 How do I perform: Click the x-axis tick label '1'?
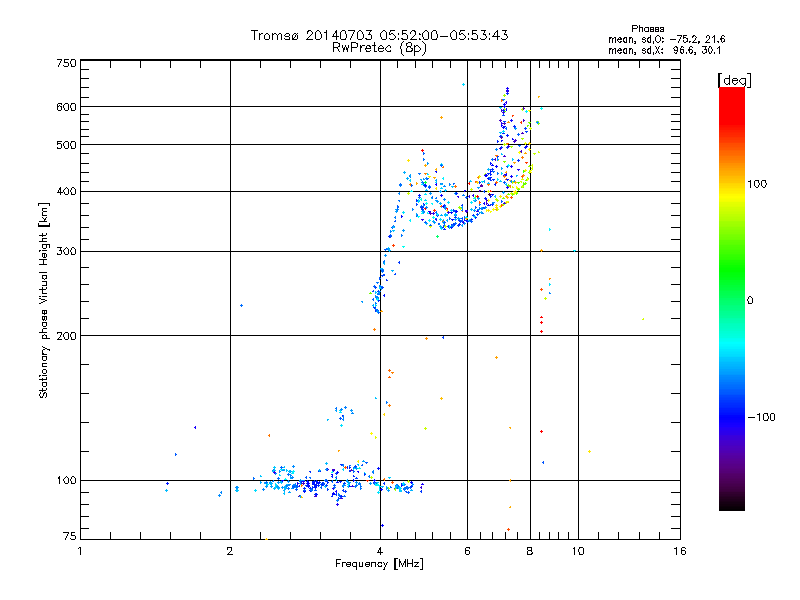80,551
